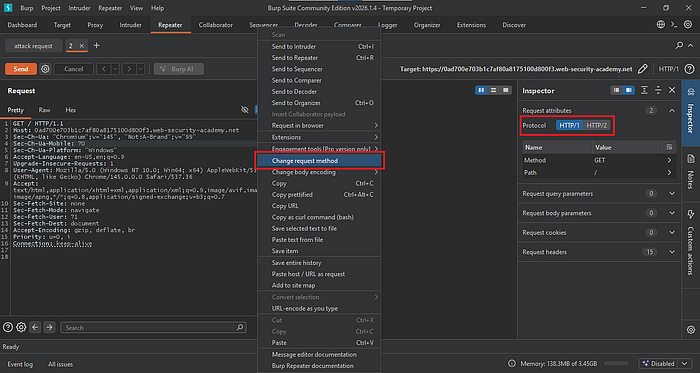This screenshot has height=373, width=700.
Task: Click the request editor Search field
Action: [153, 327]
